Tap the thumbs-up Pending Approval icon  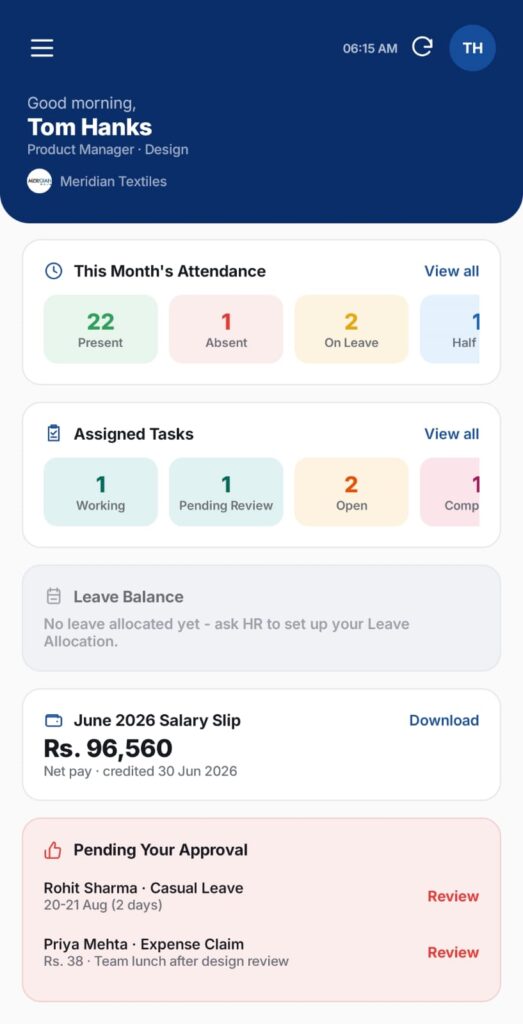pos(53,850)
